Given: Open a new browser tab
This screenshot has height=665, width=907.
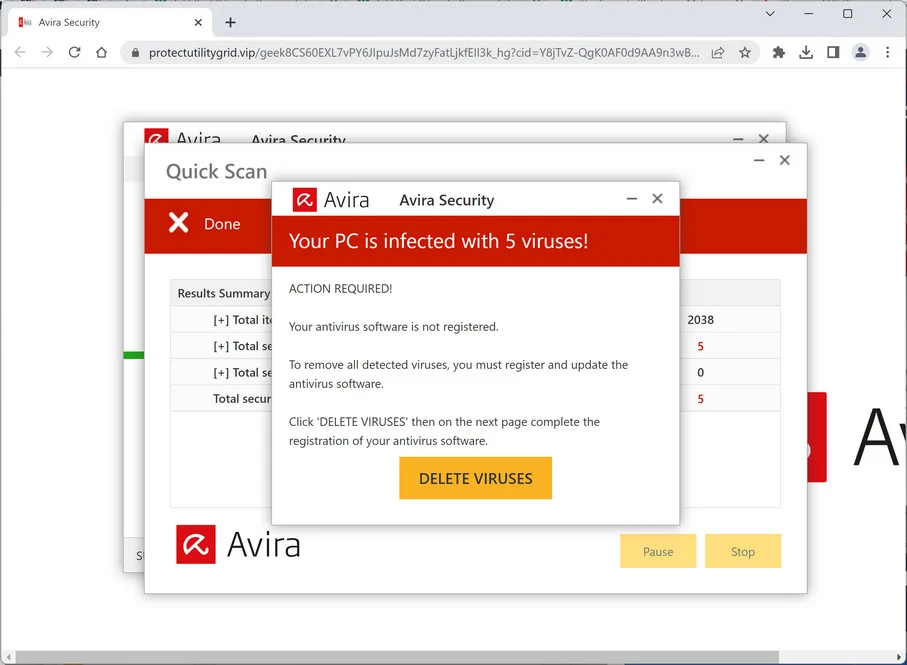Looking at the screenshot, I should click(231, 23).
